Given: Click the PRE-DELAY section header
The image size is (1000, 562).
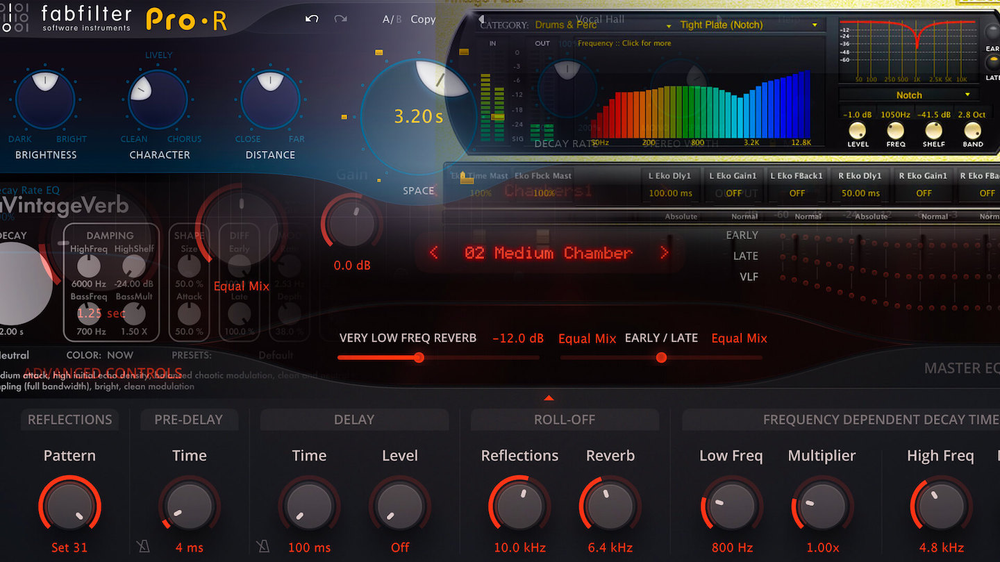Looking at the screenshot, I should [x=188, y=420].
